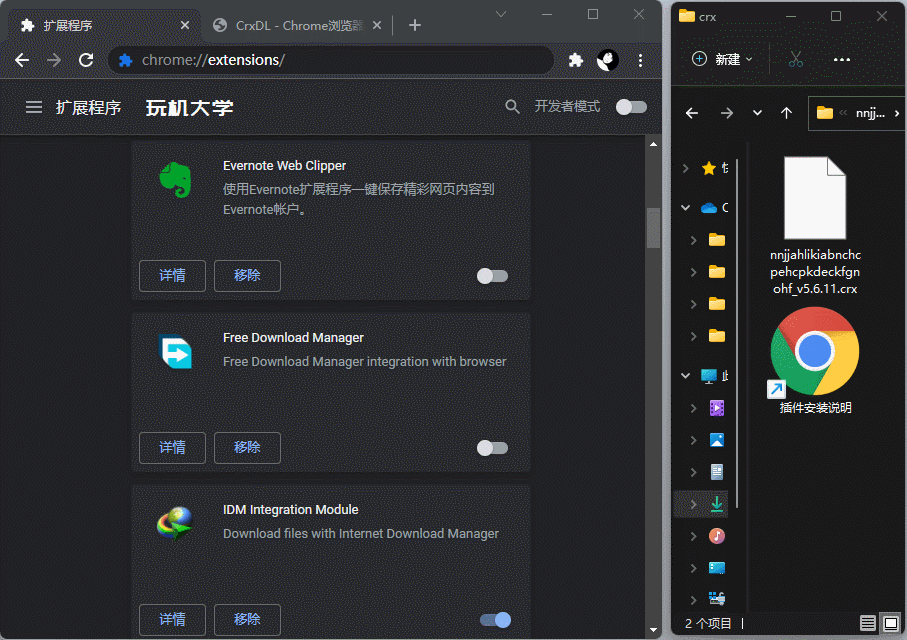Click the Chrome profile avatar icon
The image size is (907, 640).
[x=608, y=60]
